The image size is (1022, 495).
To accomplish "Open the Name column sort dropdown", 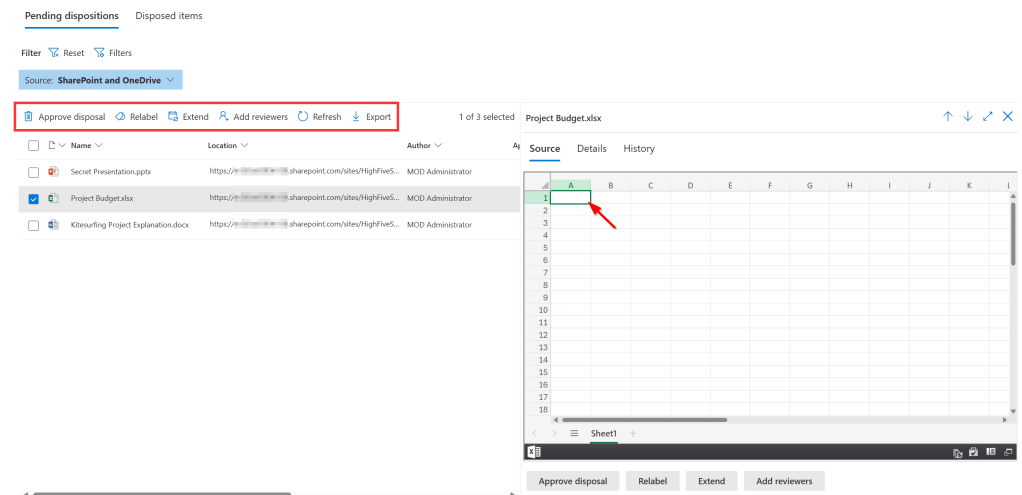I will click(98, 146).
